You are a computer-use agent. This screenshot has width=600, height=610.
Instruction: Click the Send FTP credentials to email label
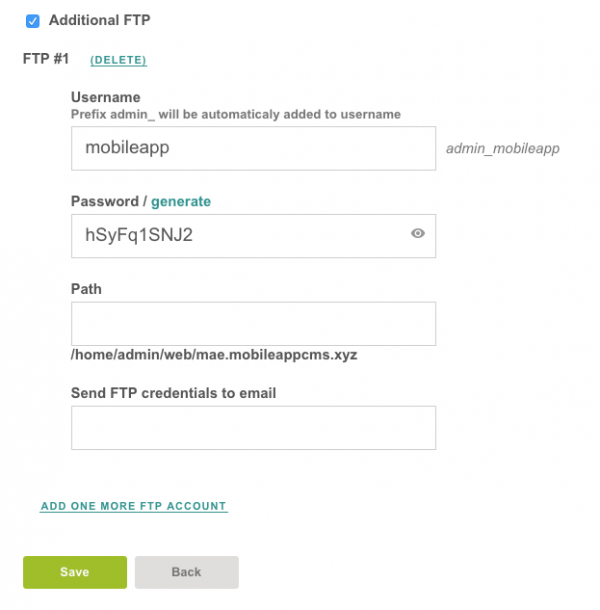pyautogui.click(x=173, y=393)
